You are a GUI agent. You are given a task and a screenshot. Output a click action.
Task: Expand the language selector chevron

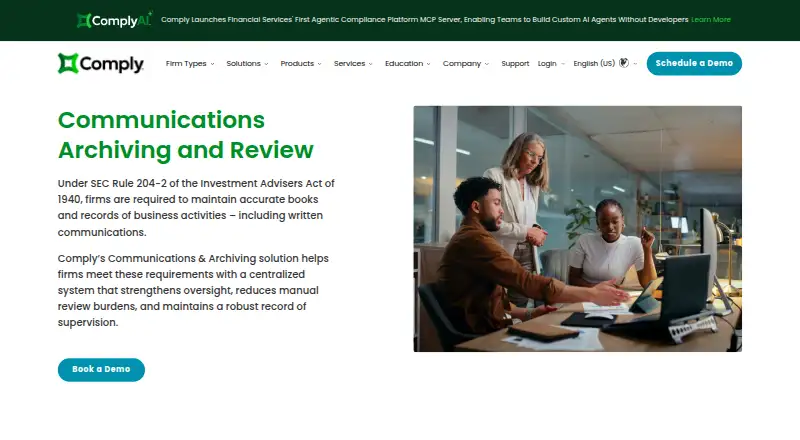[635, 64]
